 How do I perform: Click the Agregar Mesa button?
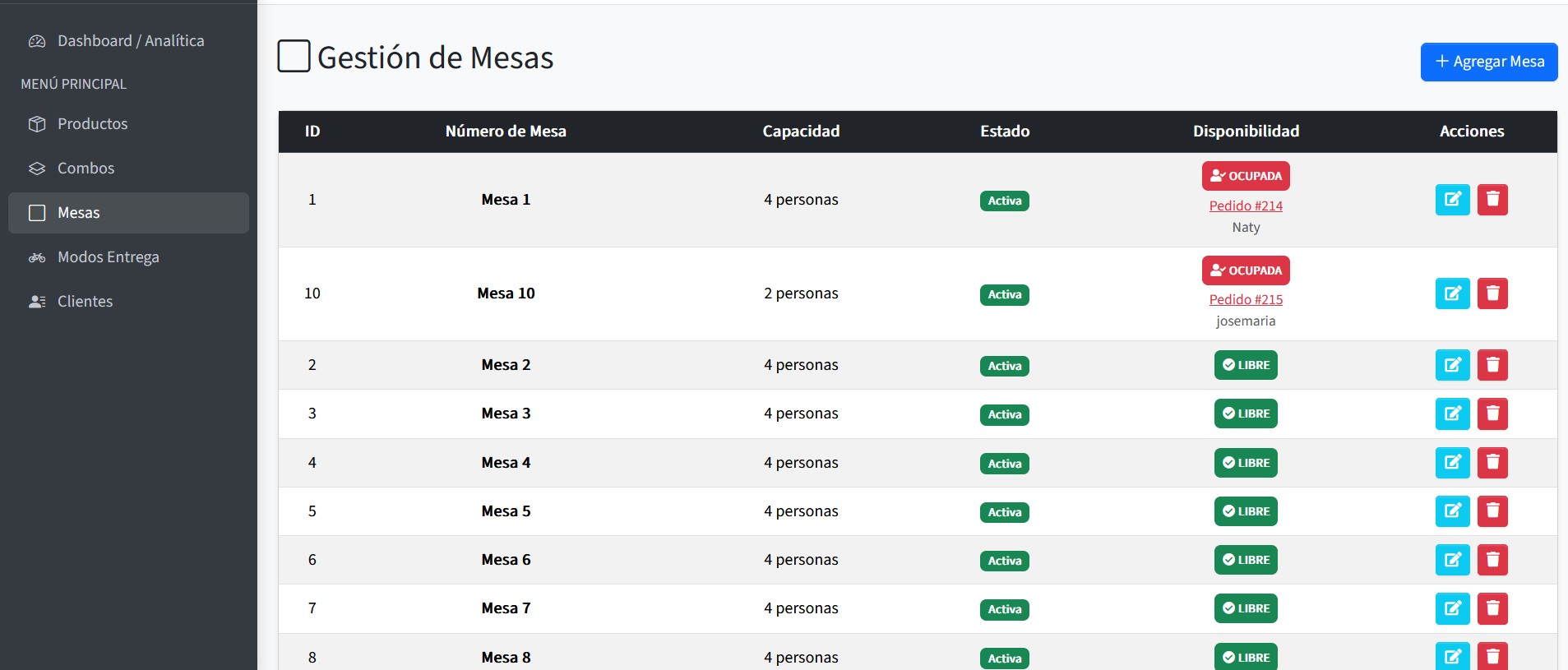1489,62
